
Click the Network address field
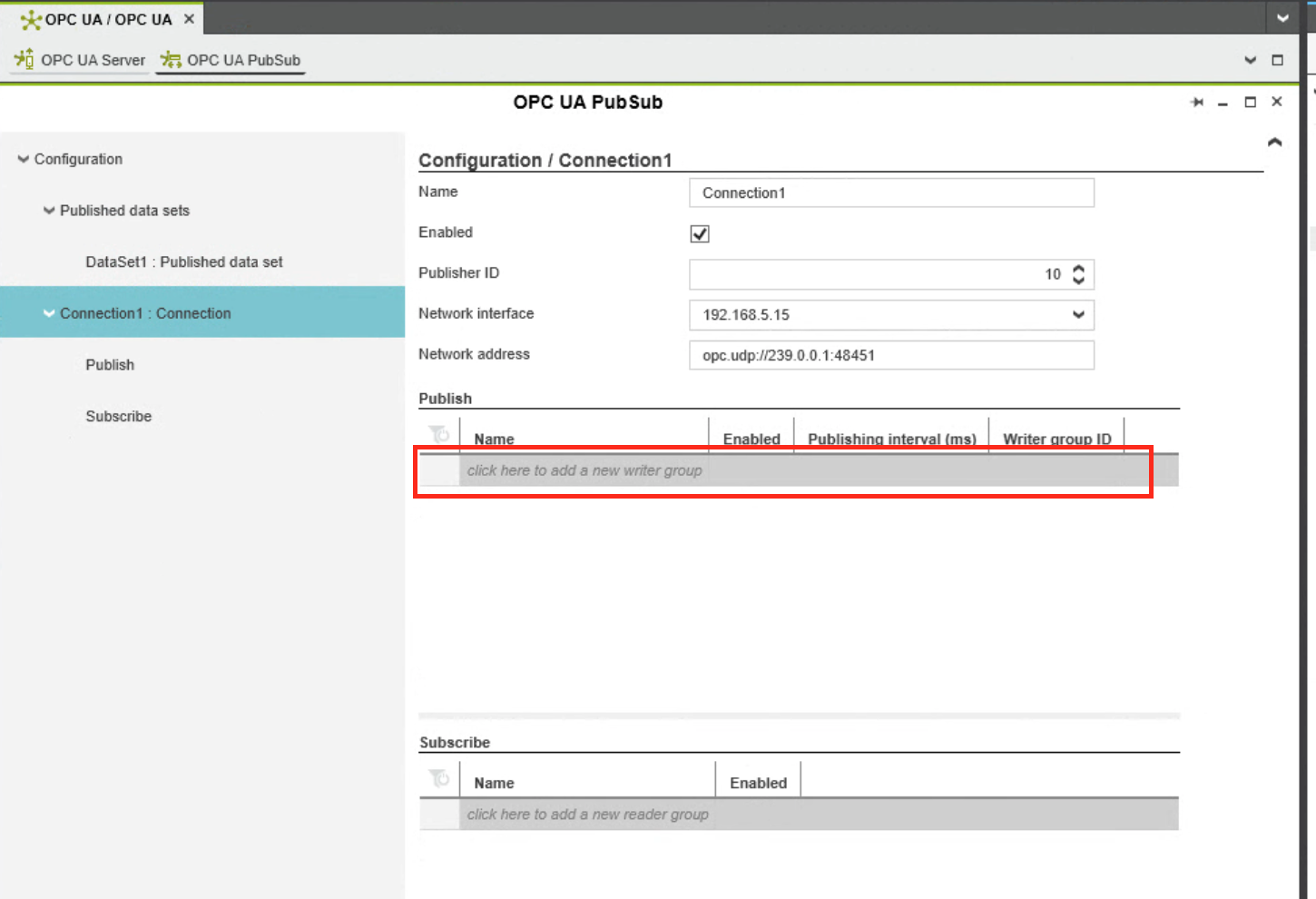tap(891, 355)
